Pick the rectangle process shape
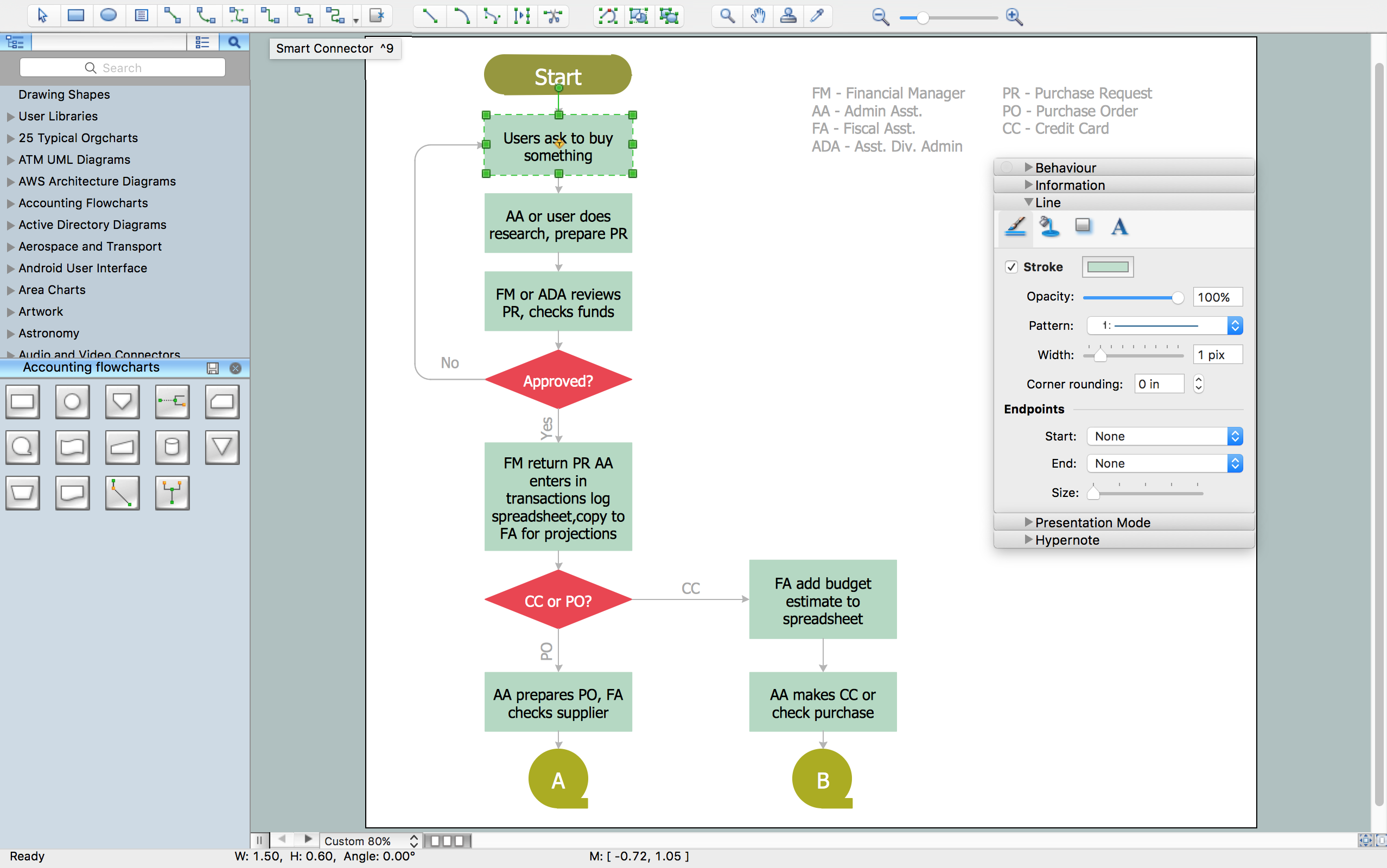 [x=22, y=401]
